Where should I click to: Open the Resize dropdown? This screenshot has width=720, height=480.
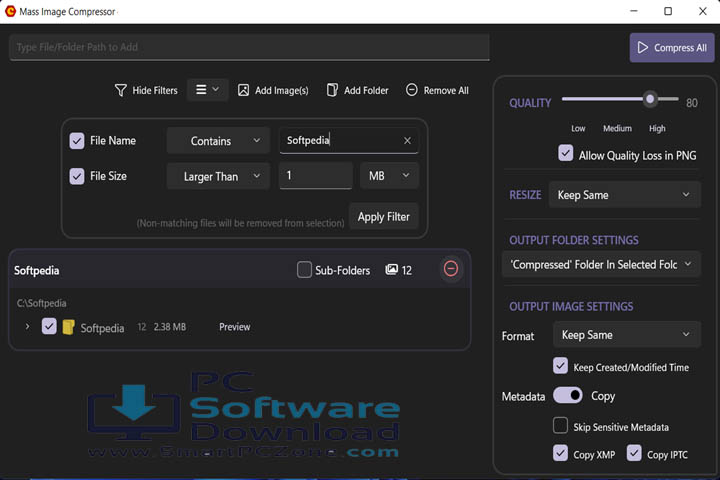coord(624,195)
